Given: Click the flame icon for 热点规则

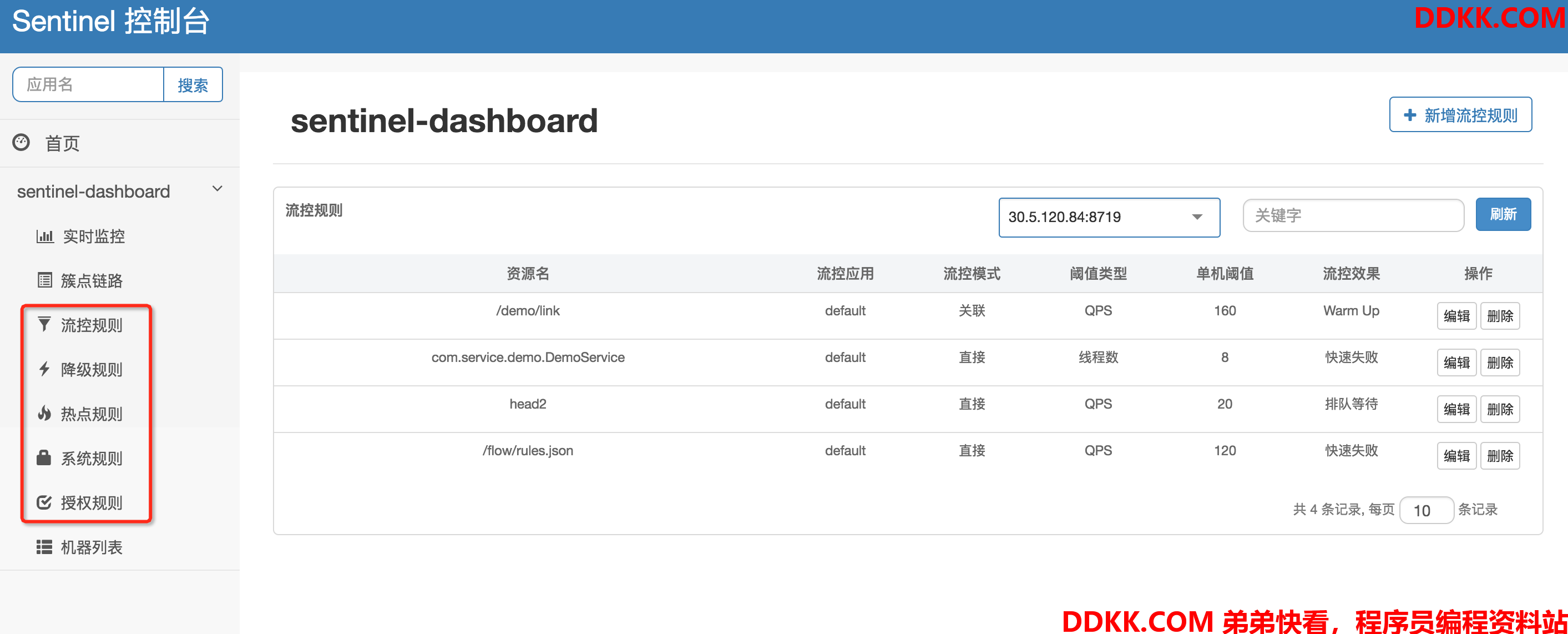Looking at the screenshot, I should coord(44,413).
